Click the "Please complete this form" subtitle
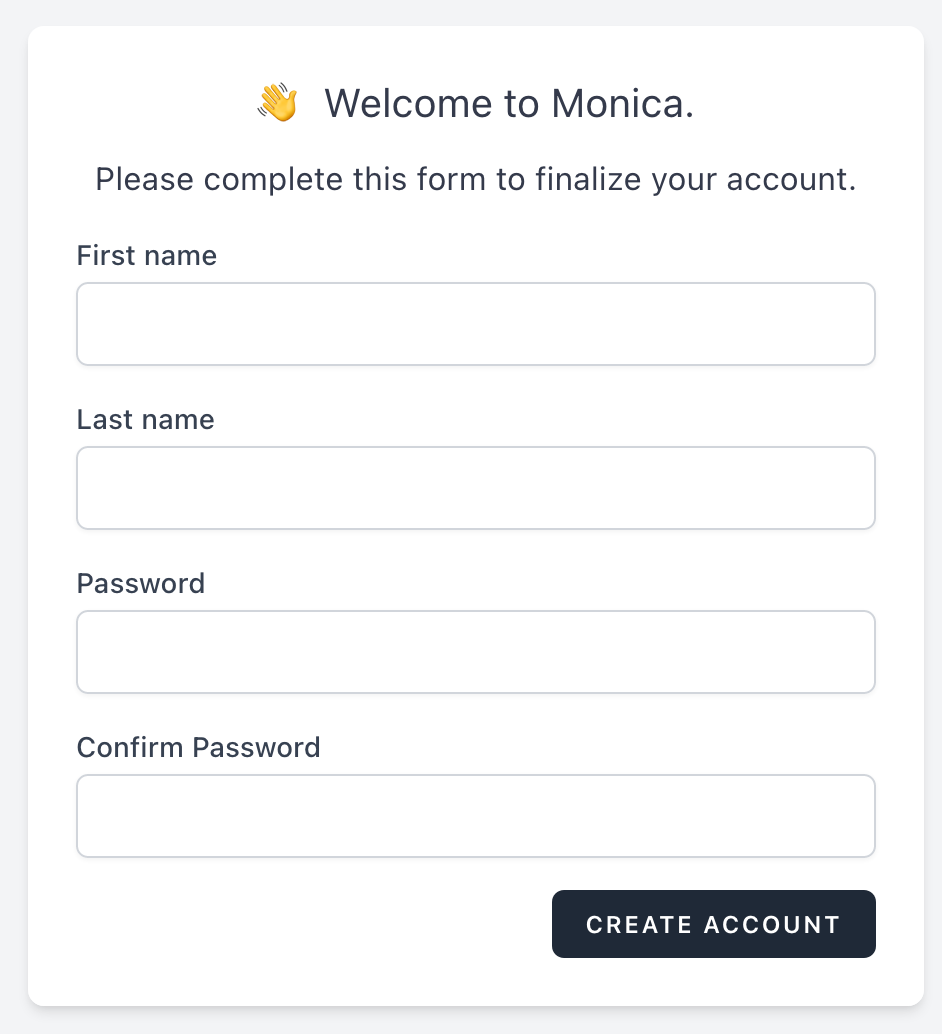The width and height of the screenshot is (942, 1034). coord(476,180)
